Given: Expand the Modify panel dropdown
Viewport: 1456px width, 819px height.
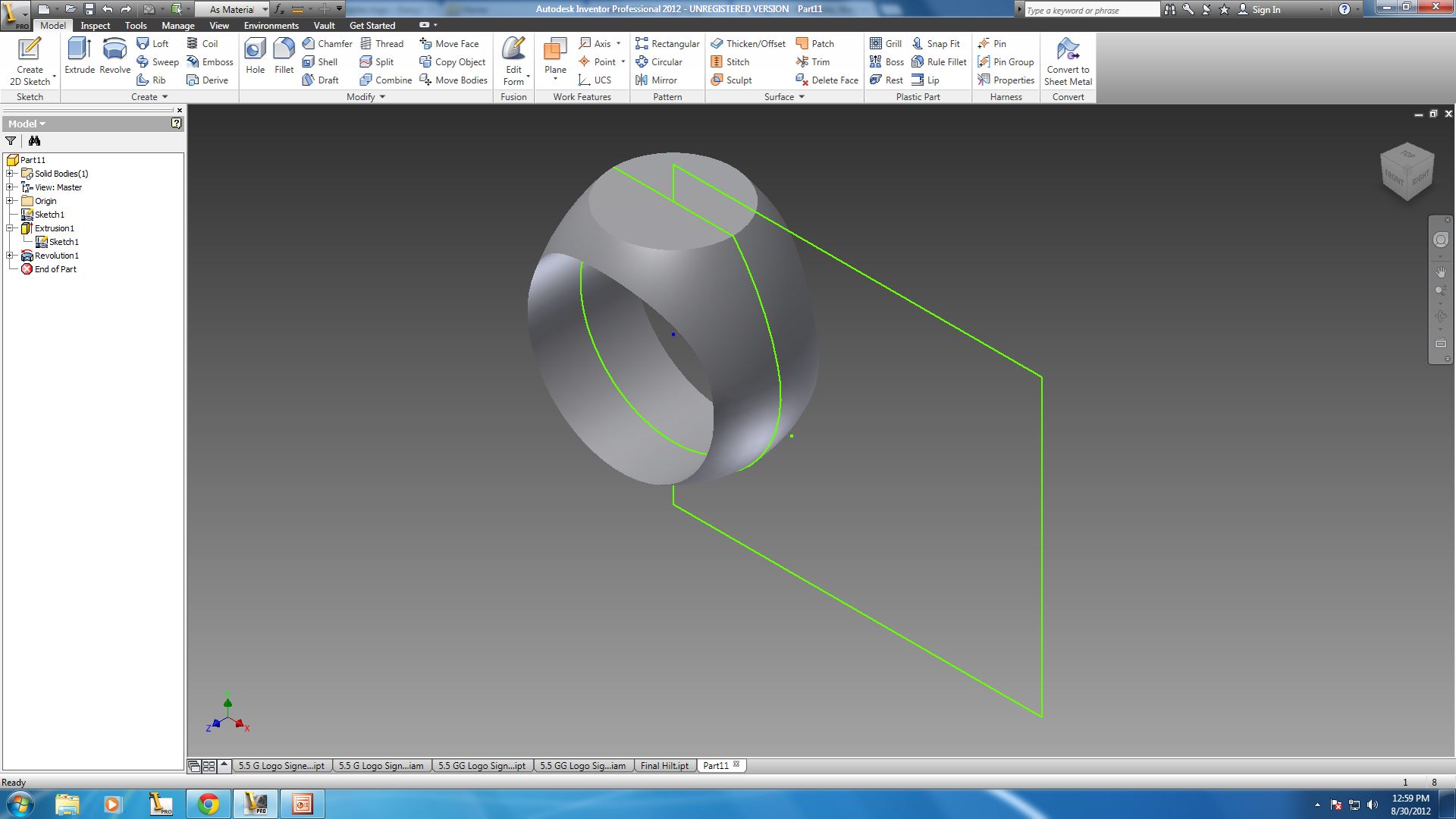Looking at the screenshot, I should point(366,97).
